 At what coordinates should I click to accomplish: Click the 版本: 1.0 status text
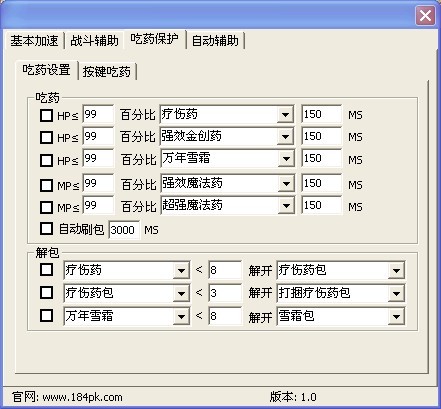[x=293, y=397]
